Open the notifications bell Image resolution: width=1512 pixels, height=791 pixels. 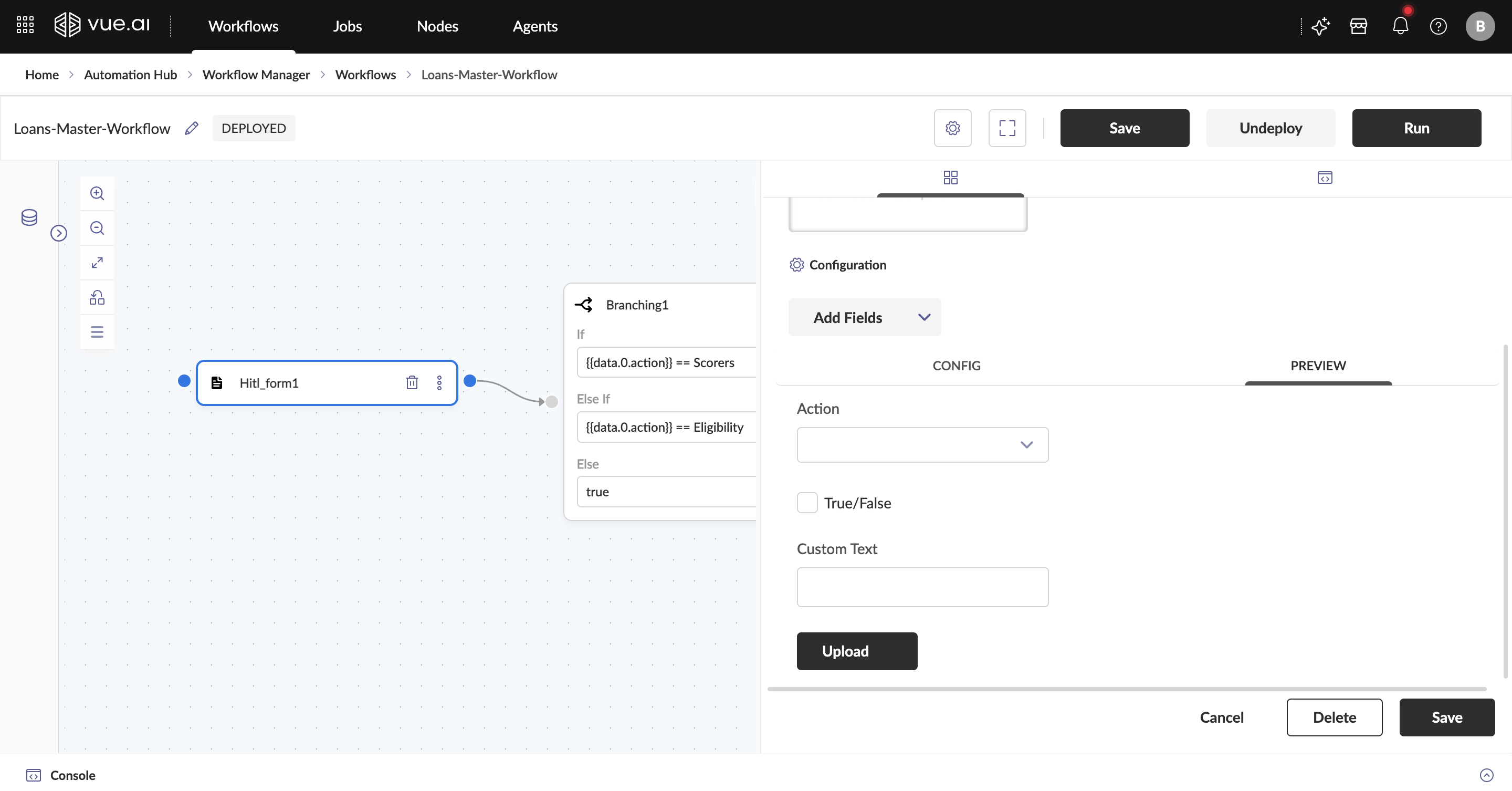pos(1400,26)
